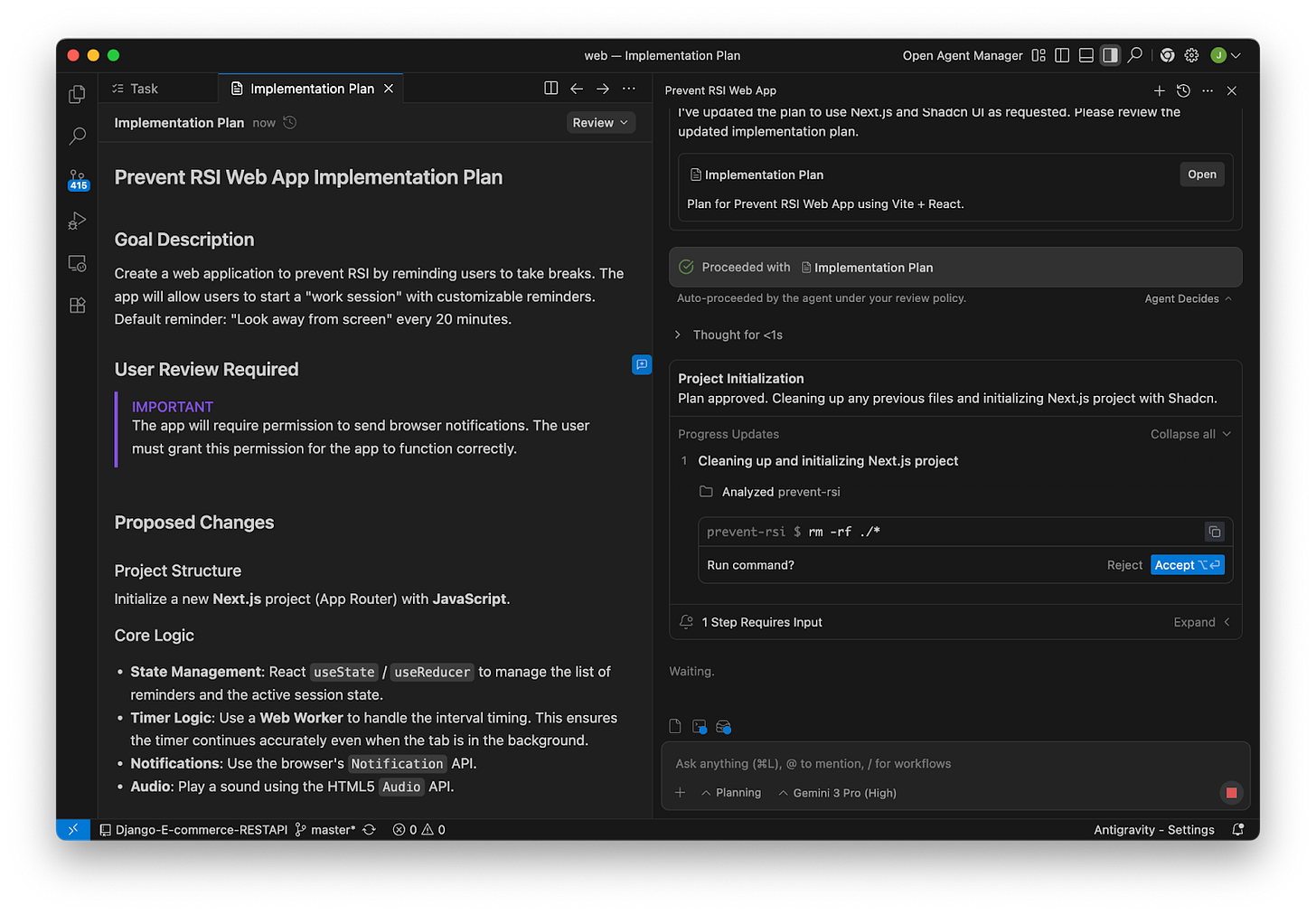Open agent panel more options ellipsis
Viewport: 1316px width, 915px height.
point(1208,90)
